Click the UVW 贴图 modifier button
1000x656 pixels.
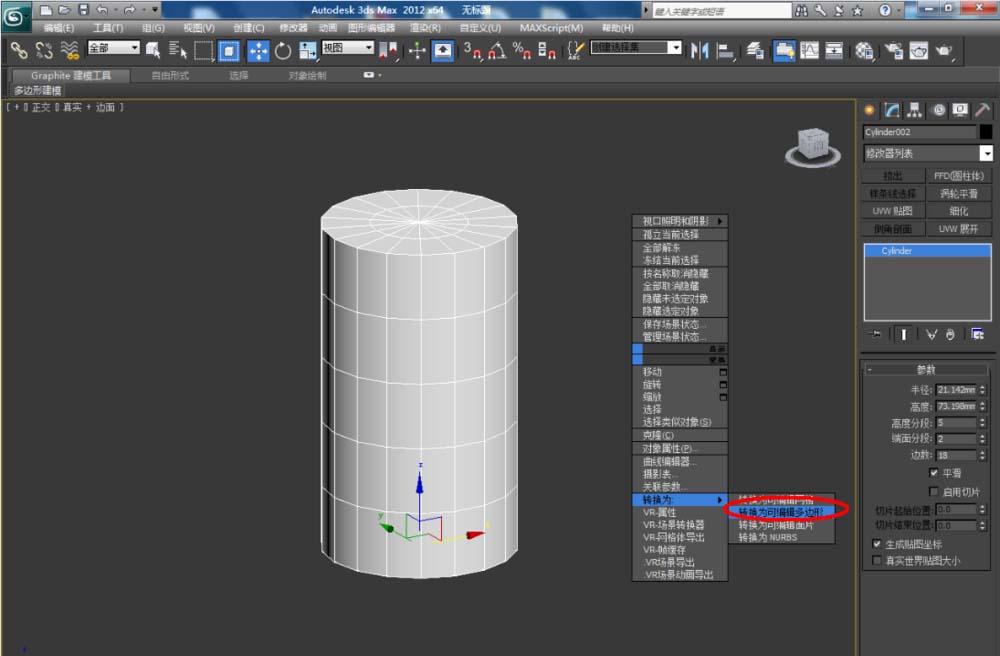click(893, 211)
